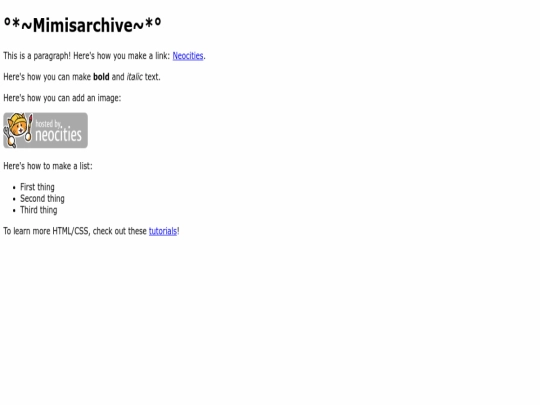Click the 'neocities' wordmark on the badge
This screenshot has height=405, width=540.
pos(59,135)
